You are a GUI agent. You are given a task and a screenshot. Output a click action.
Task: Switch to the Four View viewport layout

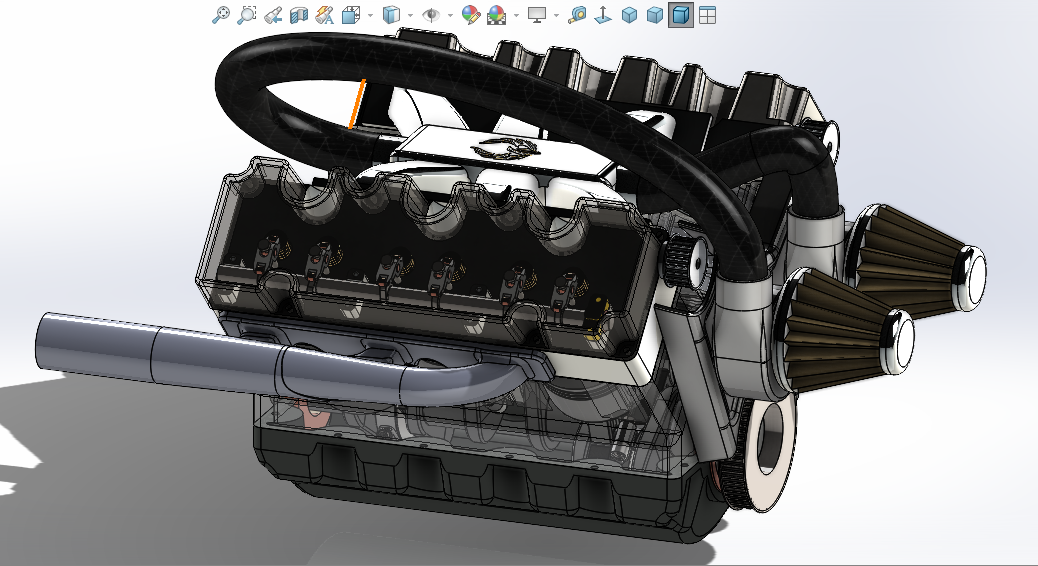click(707, 15)
